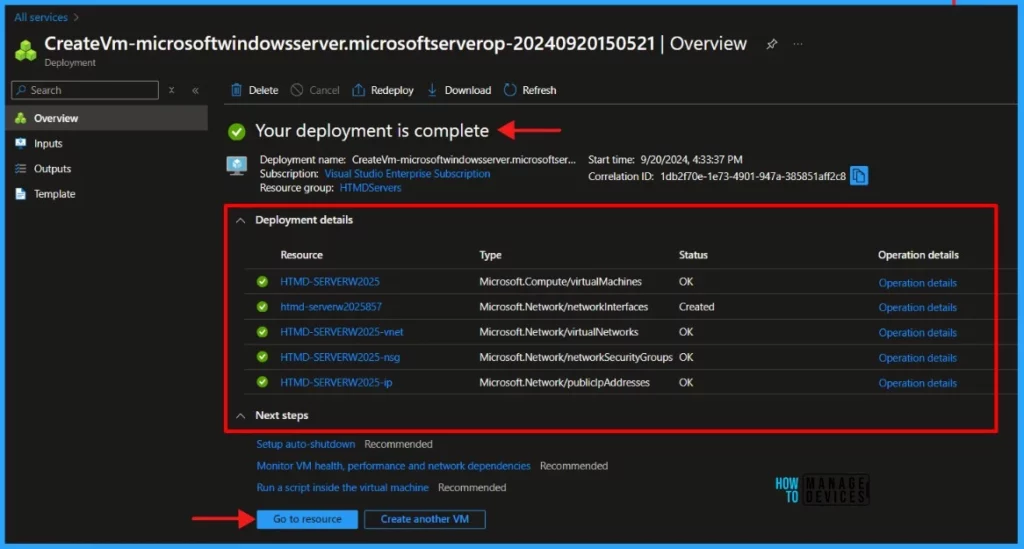Open Visual Studio Enterprise Subscription link
Screen dimensions: 1024x549
pos(407,174)
